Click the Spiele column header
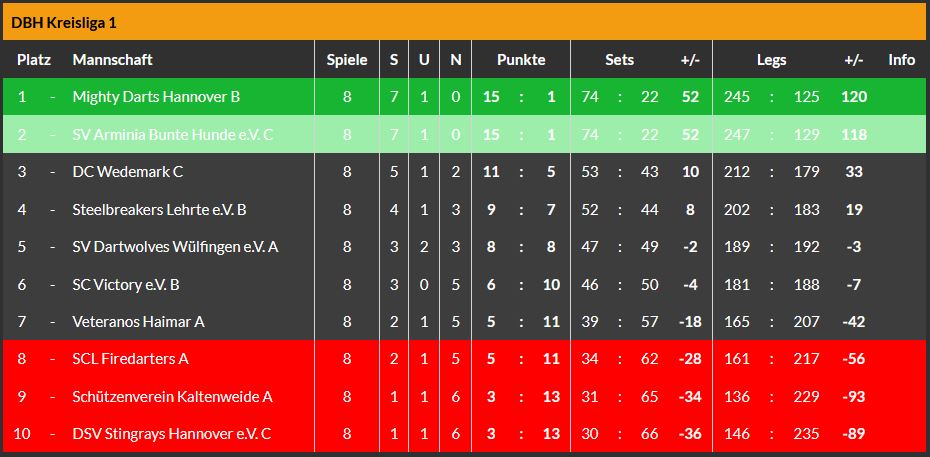The image size is (930, 457). 347,60
